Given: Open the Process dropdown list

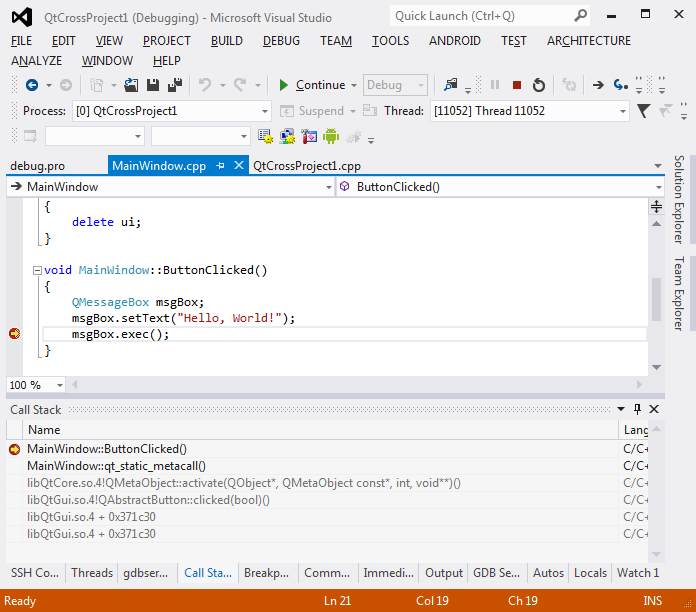Looking at the screenshot, I should 264,111.
